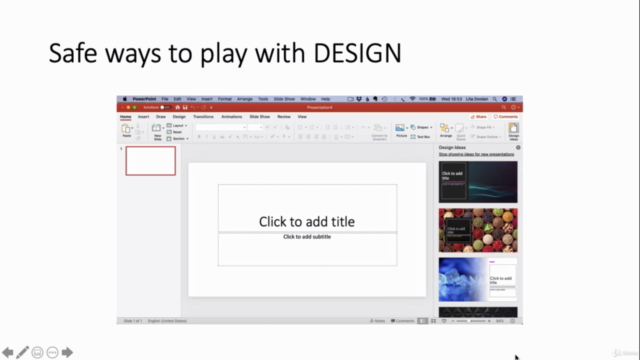Open the font size combo box
The width and height of the screenshot is (640, 360).
[x=256, y=127]
